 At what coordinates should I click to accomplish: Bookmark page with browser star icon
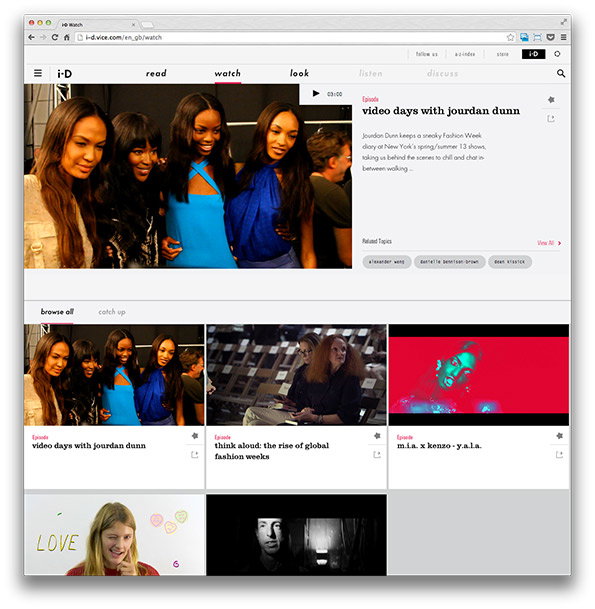pos(510,37)
